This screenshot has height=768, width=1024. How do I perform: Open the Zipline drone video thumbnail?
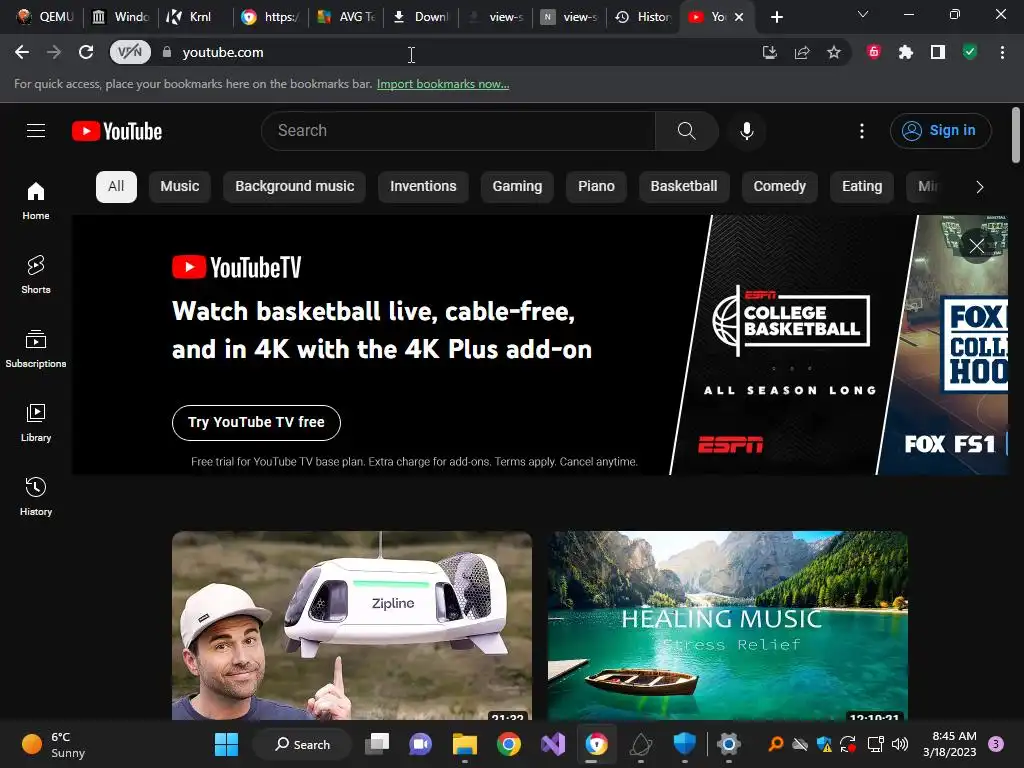click(352, 626)
